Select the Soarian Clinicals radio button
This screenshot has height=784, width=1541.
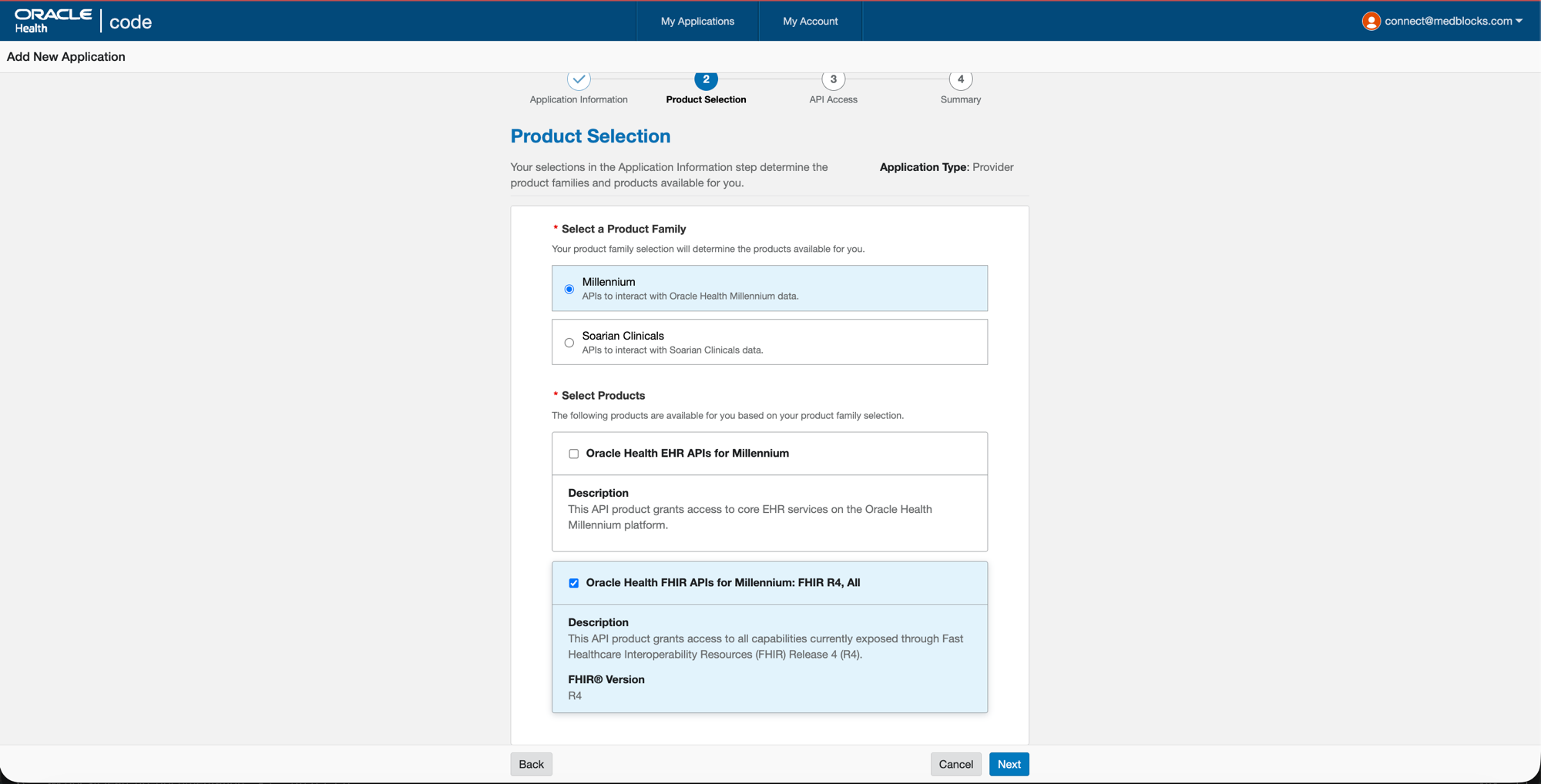569,343
